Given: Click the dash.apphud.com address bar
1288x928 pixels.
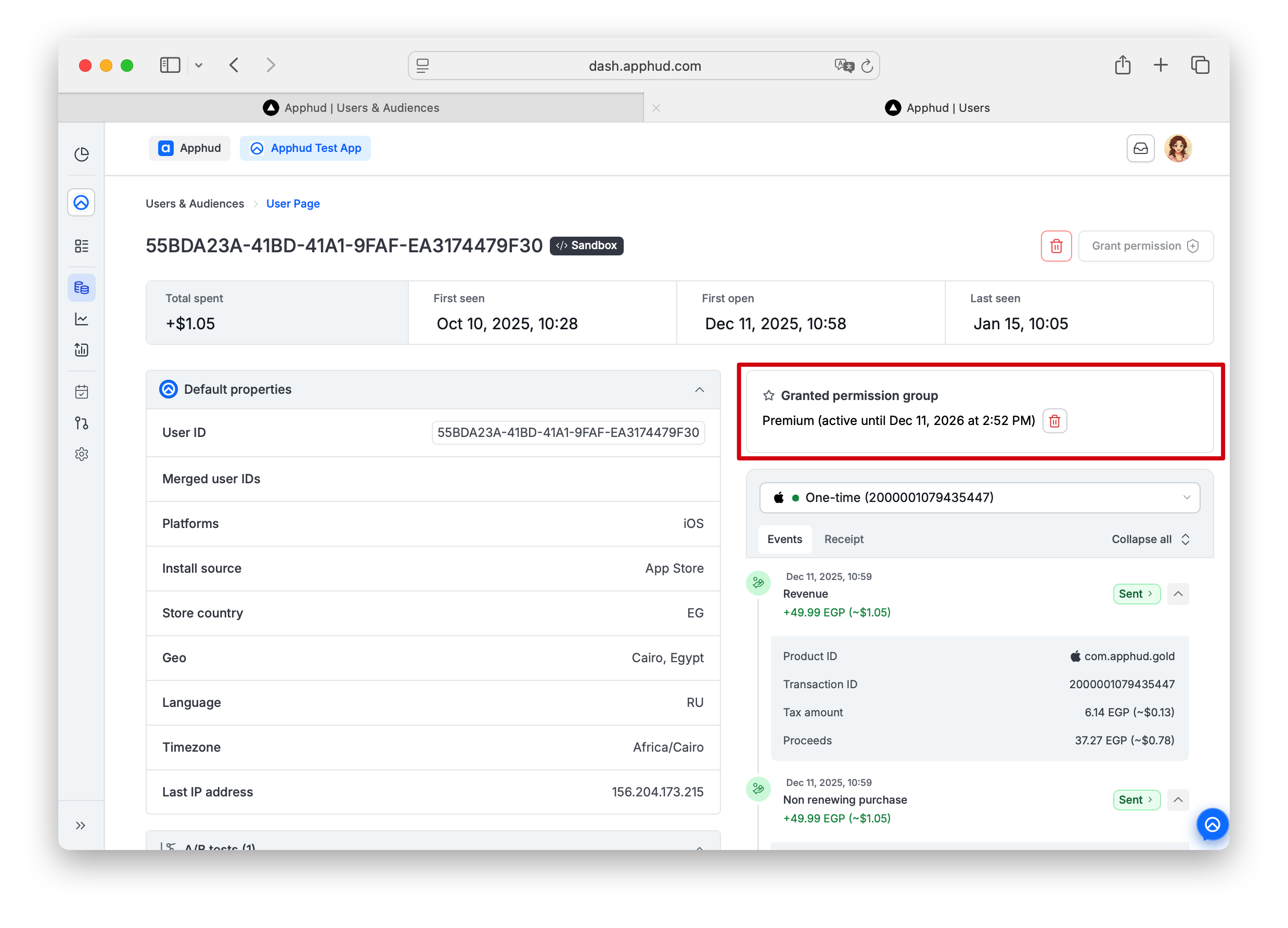Looking at the screenshot, I should pyautogui.click(x=644, y=66).
